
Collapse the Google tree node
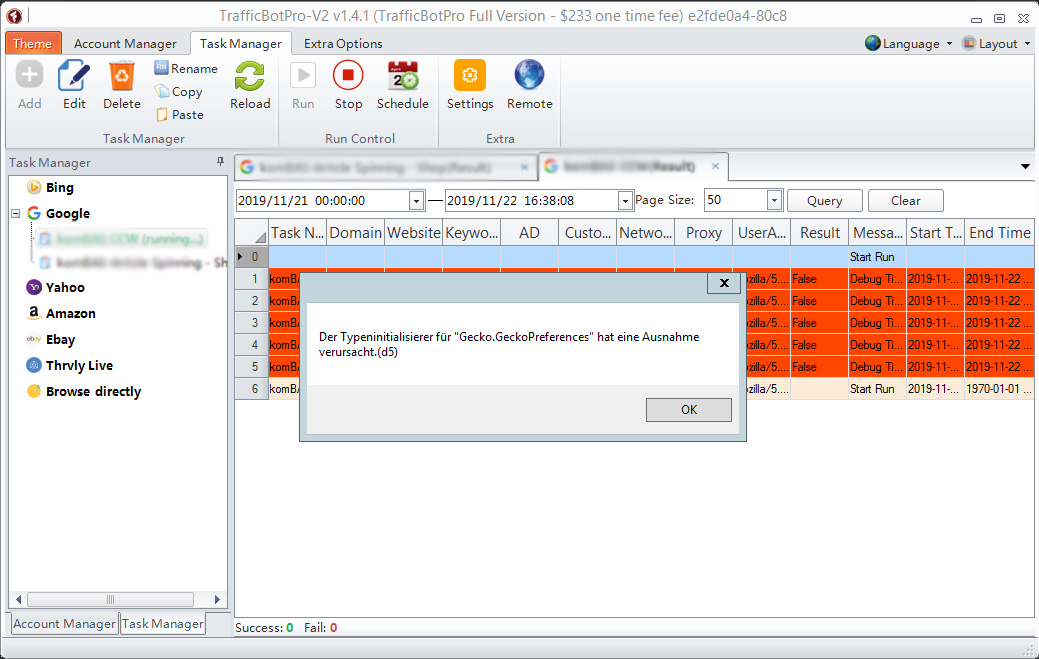pos(16,214)
